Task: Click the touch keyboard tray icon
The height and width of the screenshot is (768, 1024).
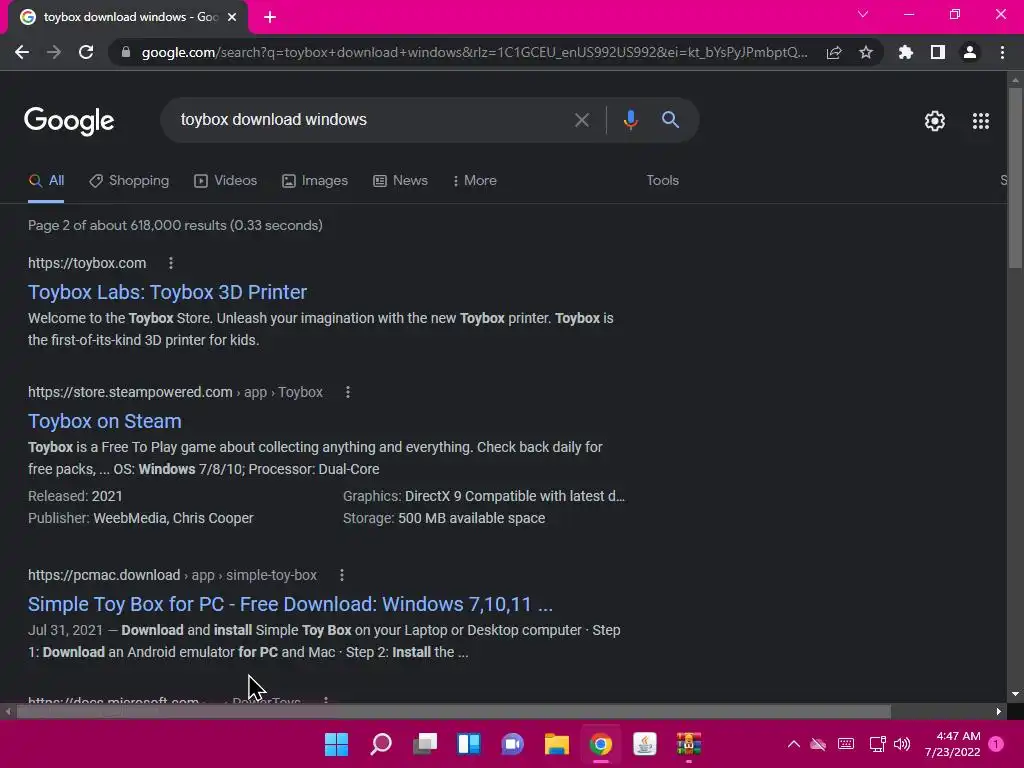Action: click(846, 744)
